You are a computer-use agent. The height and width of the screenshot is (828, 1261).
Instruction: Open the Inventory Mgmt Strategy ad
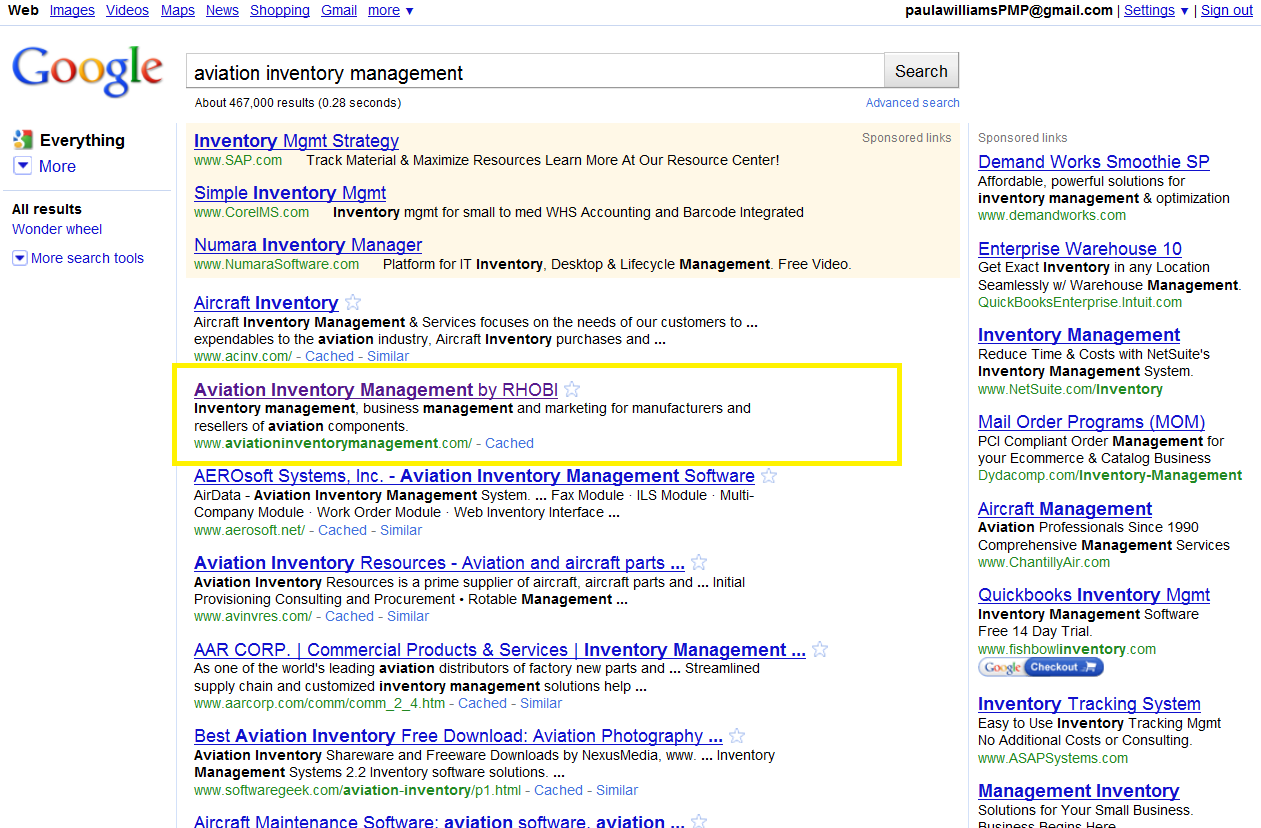click(x=296, y=141)
